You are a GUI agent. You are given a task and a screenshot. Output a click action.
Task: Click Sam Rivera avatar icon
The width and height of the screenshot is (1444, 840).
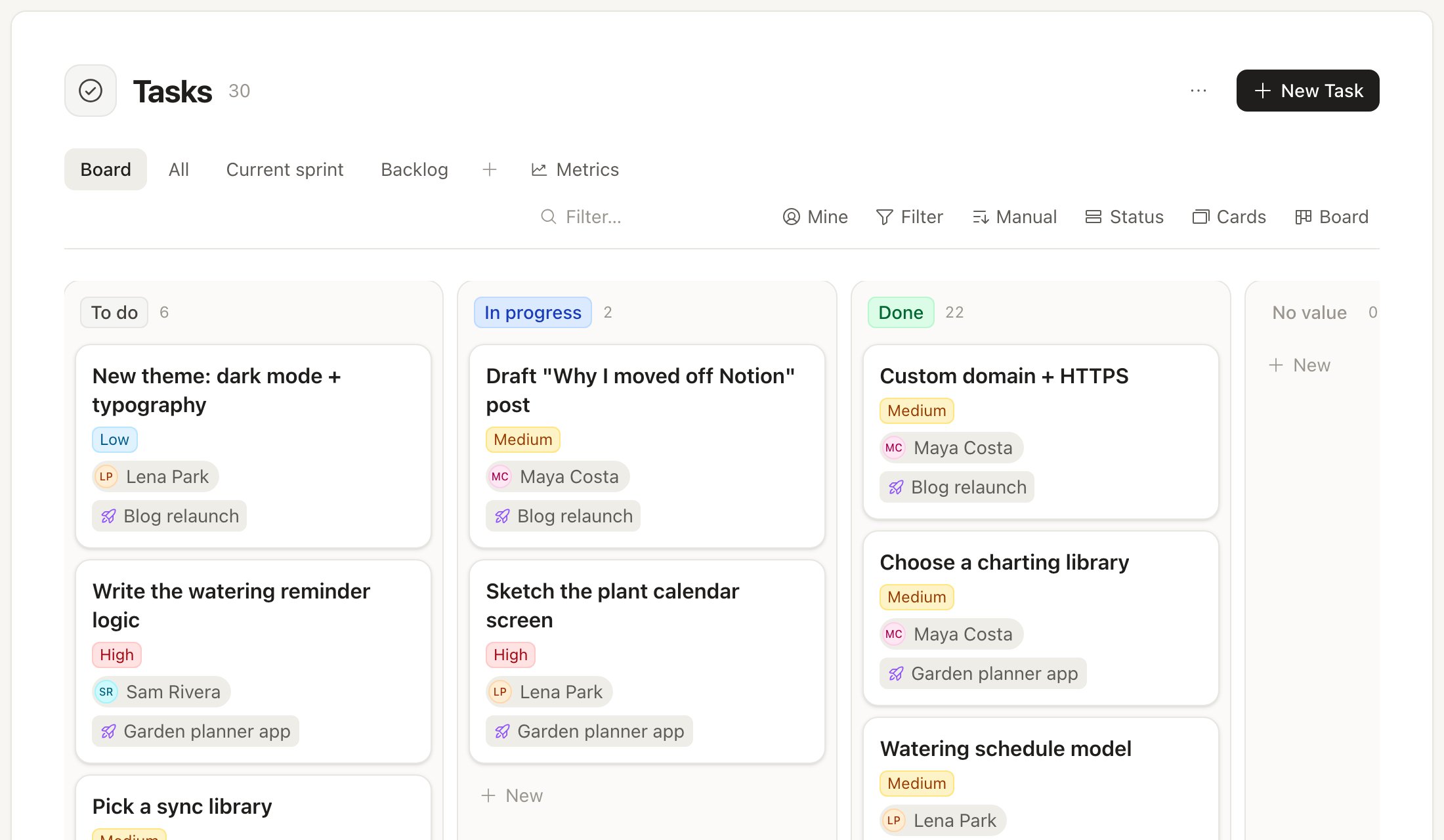click(x=106, y=692)
